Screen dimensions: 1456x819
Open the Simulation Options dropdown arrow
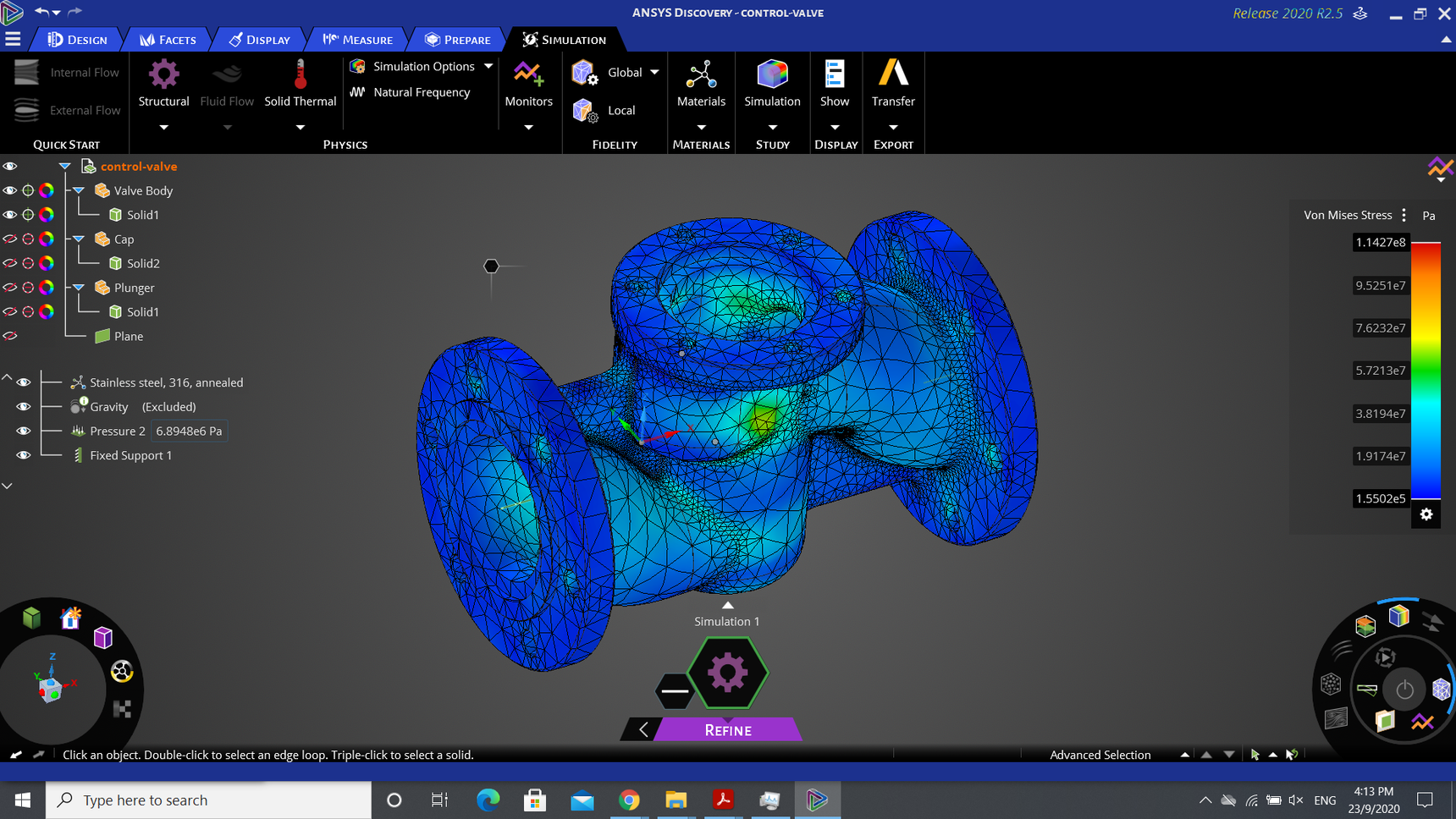tap(488, 66)
